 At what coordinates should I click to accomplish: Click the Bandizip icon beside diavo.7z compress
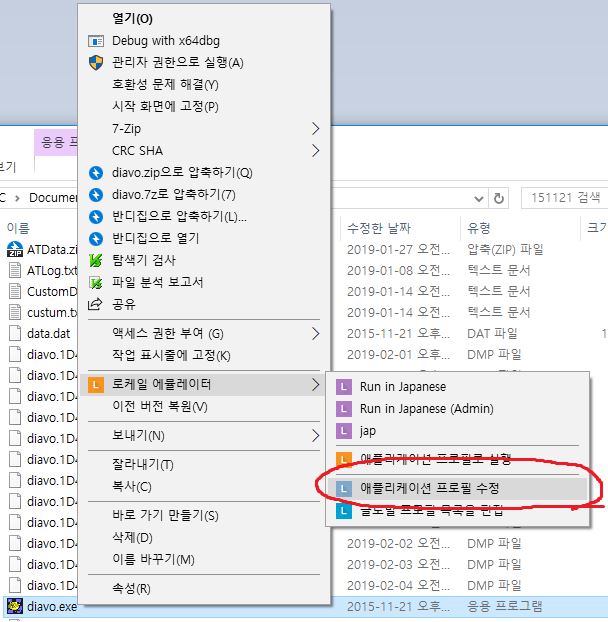(x=96, y=195)
